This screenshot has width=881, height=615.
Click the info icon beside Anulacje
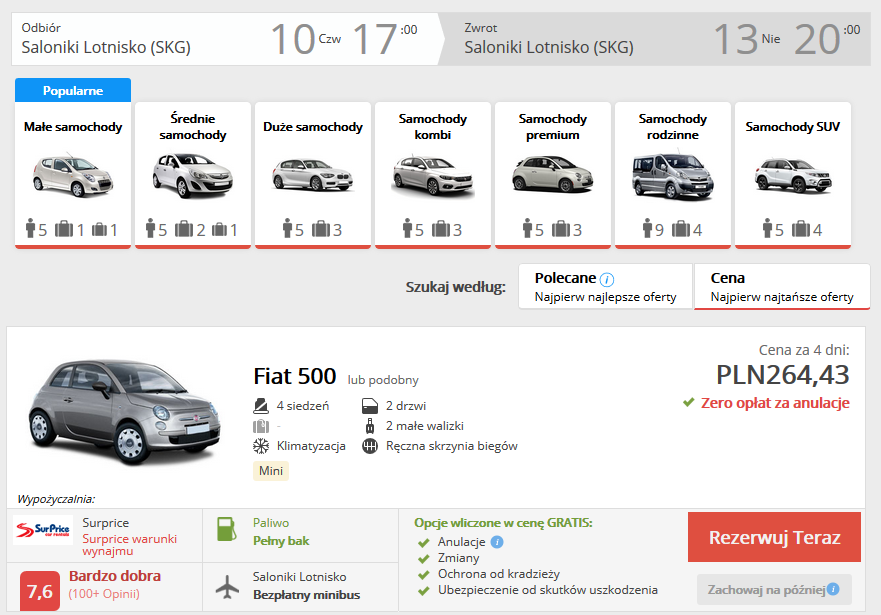coord(497,542)
